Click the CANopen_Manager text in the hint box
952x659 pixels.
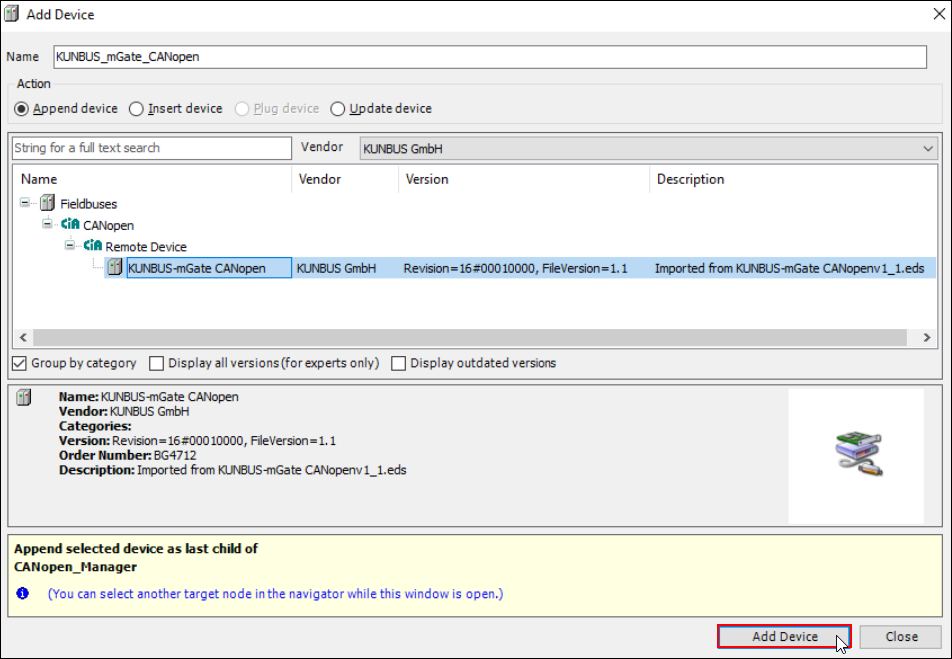point(75,567)
